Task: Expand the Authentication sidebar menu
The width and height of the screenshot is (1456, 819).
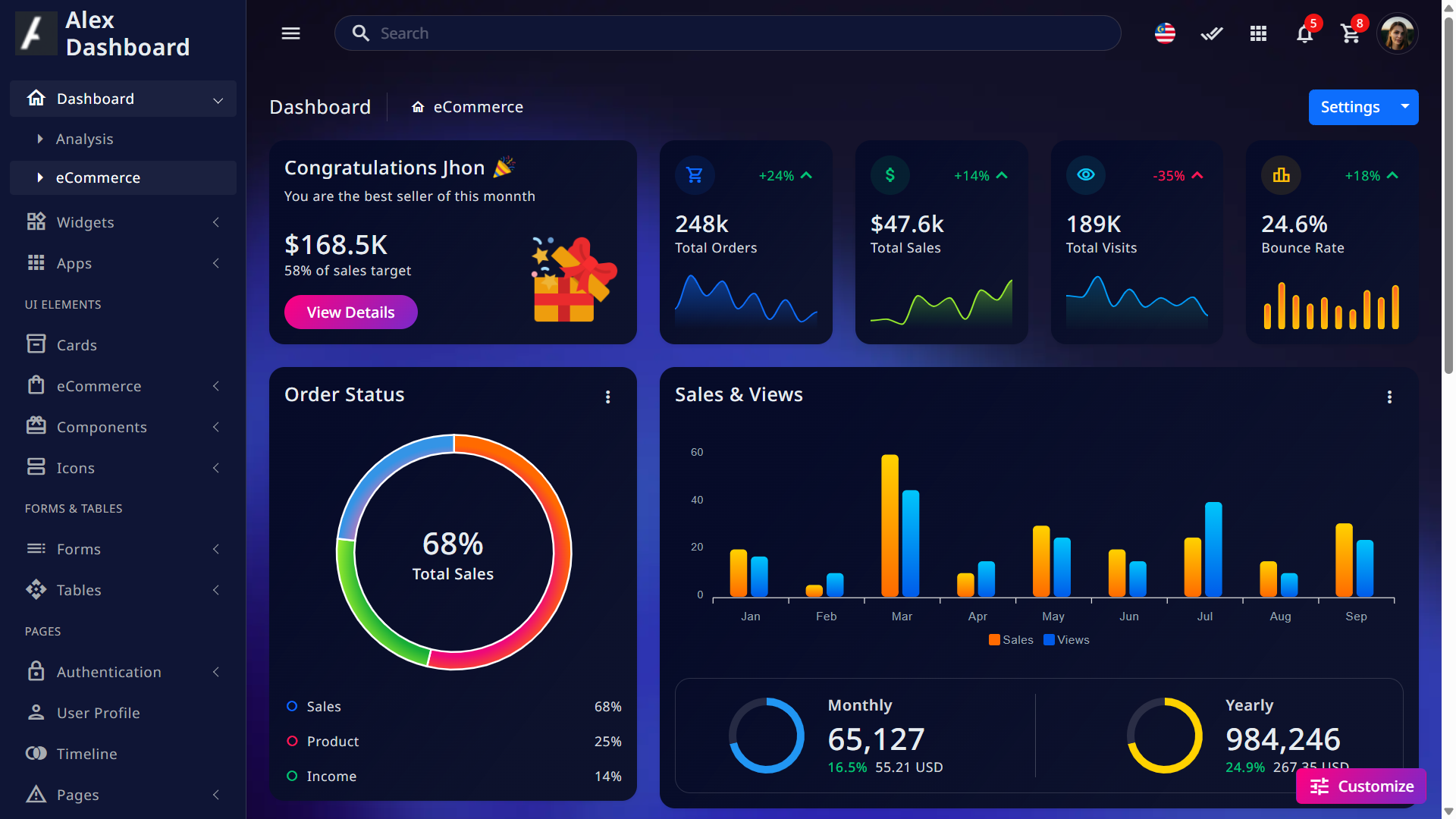Action: point(123,672)
